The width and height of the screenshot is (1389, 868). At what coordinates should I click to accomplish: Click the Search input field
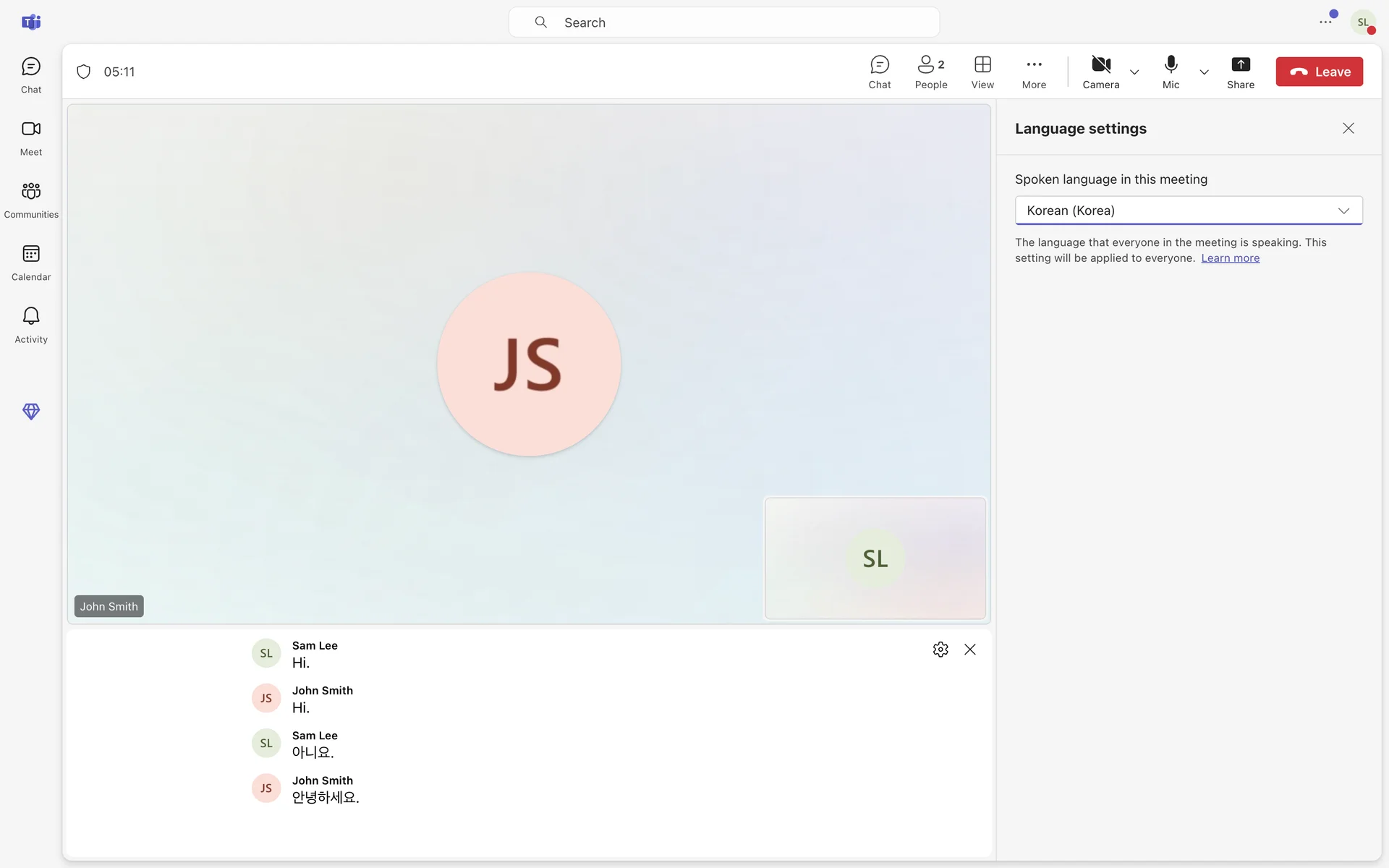point(723,22)
